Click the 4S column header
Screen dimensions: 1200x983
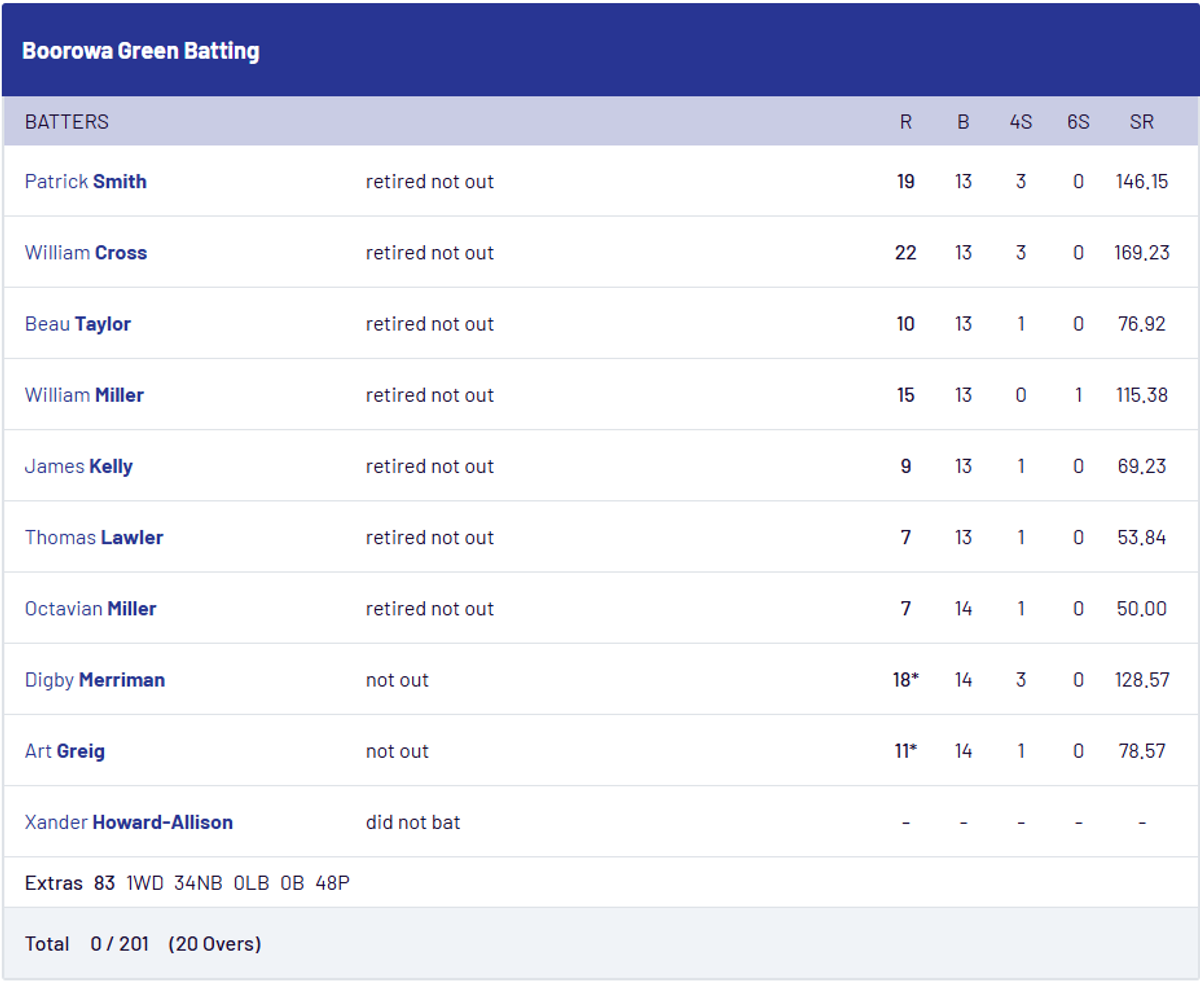pyautogui.click(x=1021, y=122)
